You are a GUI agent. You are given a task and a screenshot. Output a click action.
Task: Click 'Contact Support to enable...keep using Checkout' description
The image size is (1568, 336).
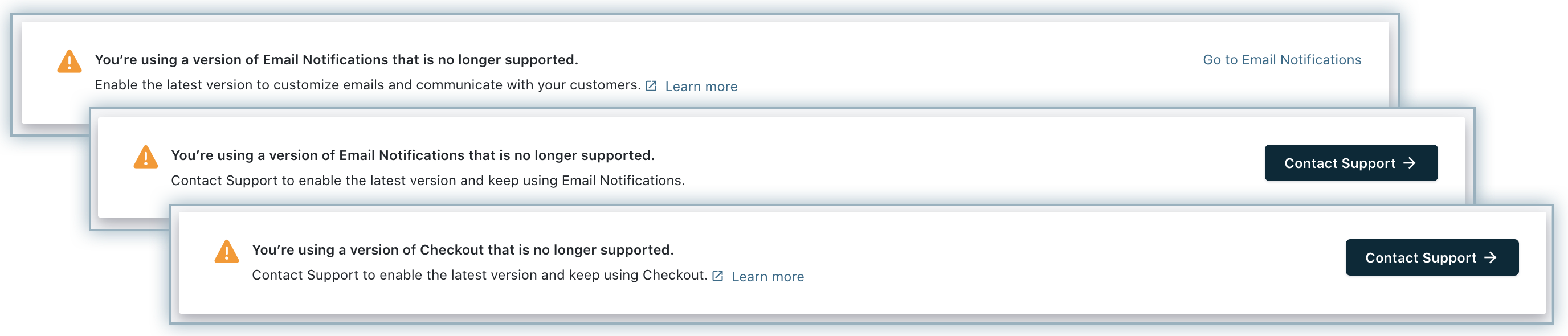[479, 275]
